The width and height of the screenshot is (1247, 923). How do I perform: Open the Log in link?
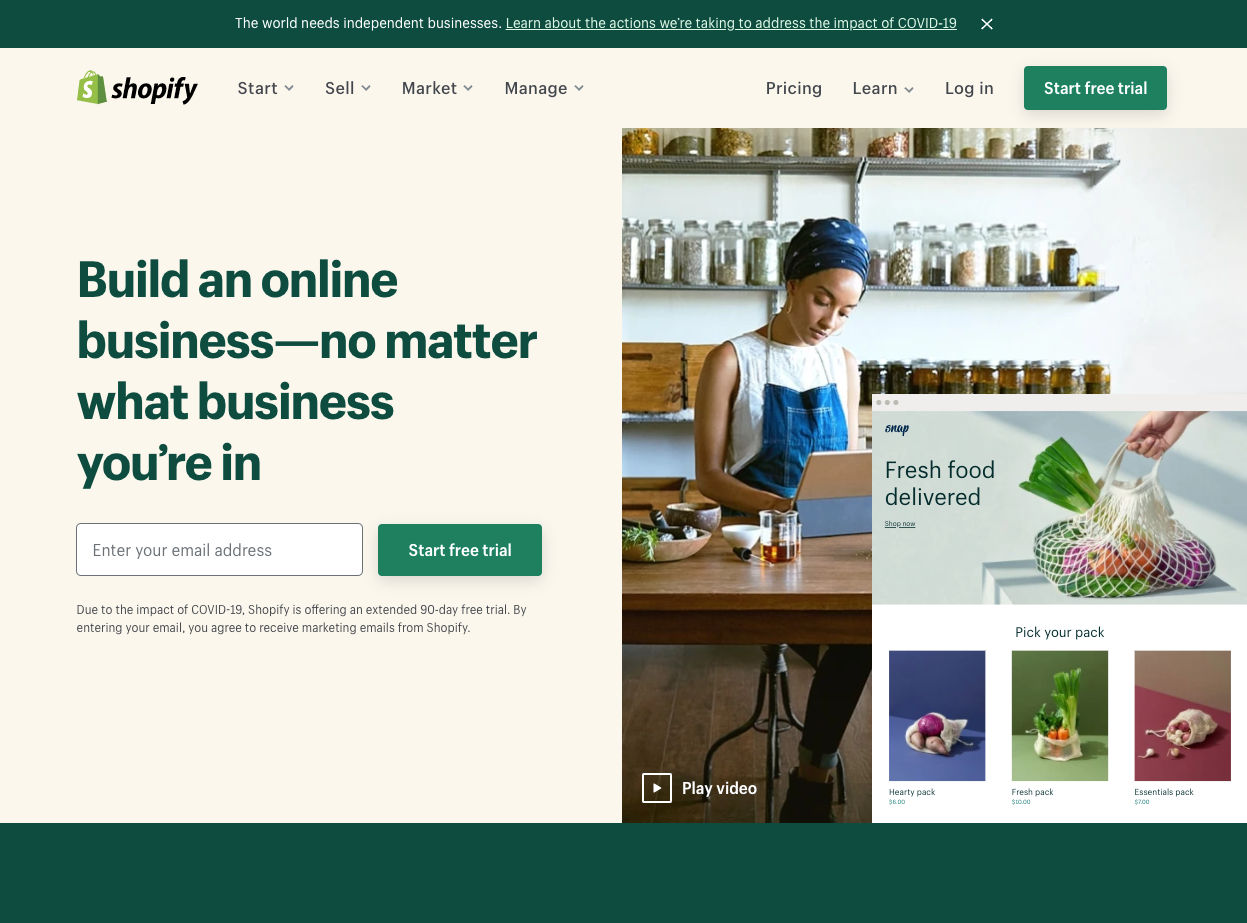969,88
